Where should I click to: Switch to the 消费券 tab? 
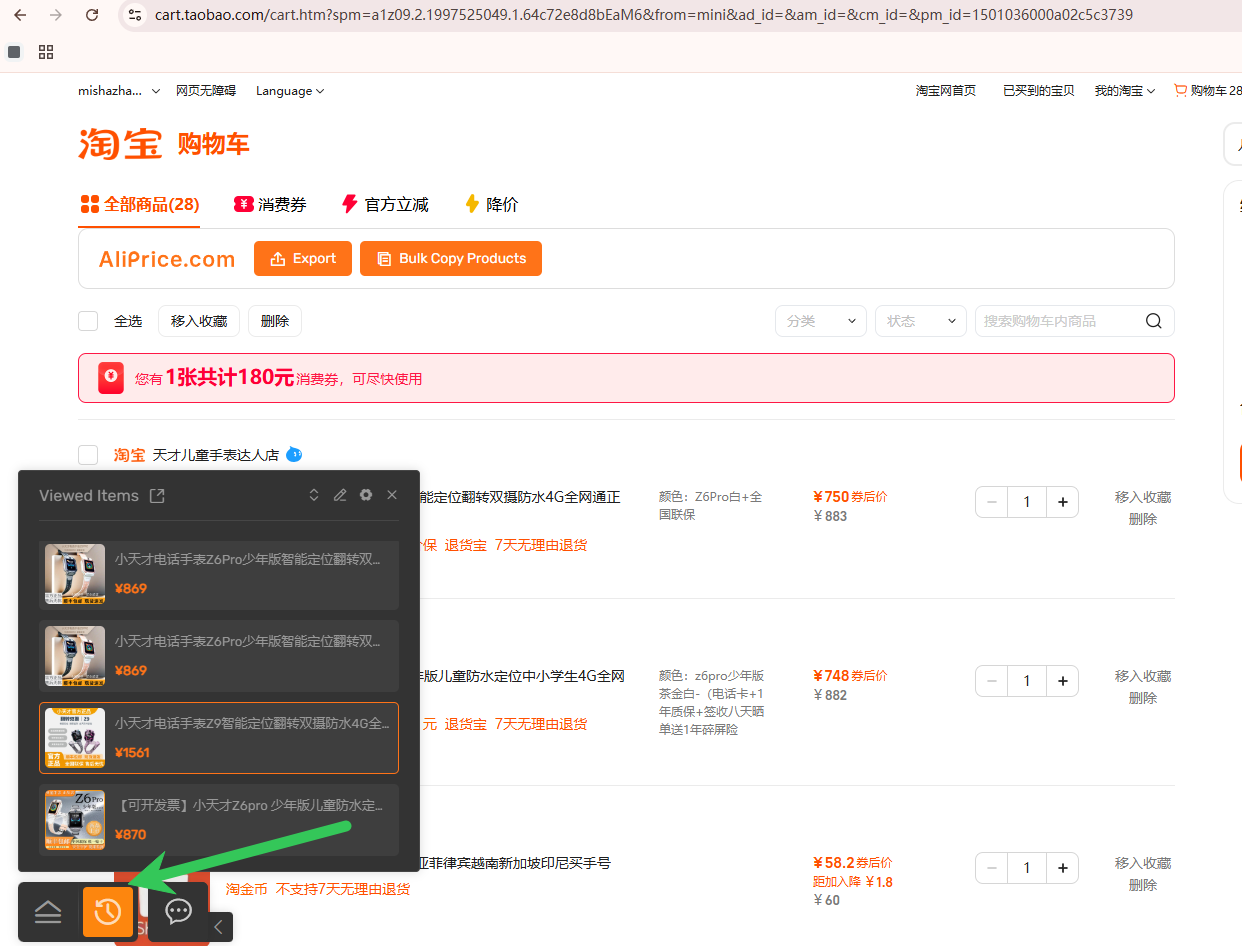click(x=270, y=204)
